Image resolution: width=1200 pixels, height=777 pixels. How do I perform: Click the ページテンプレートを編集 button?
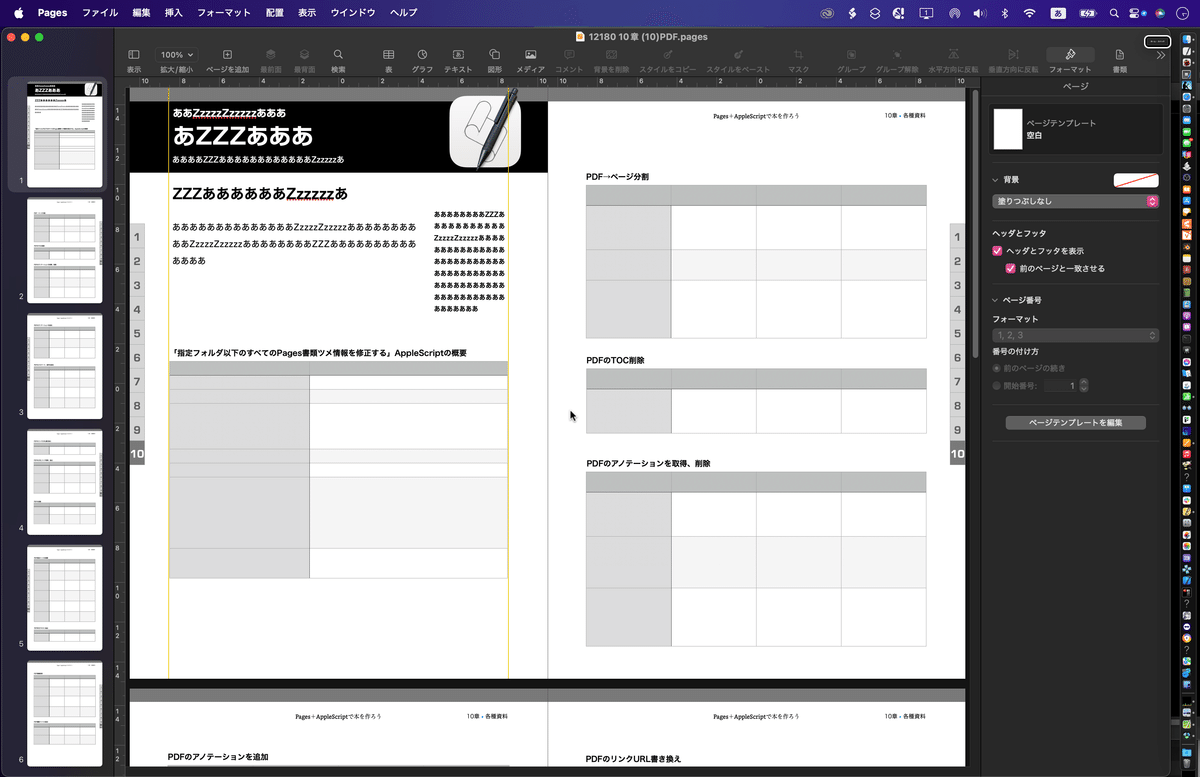coord(1075,422)
